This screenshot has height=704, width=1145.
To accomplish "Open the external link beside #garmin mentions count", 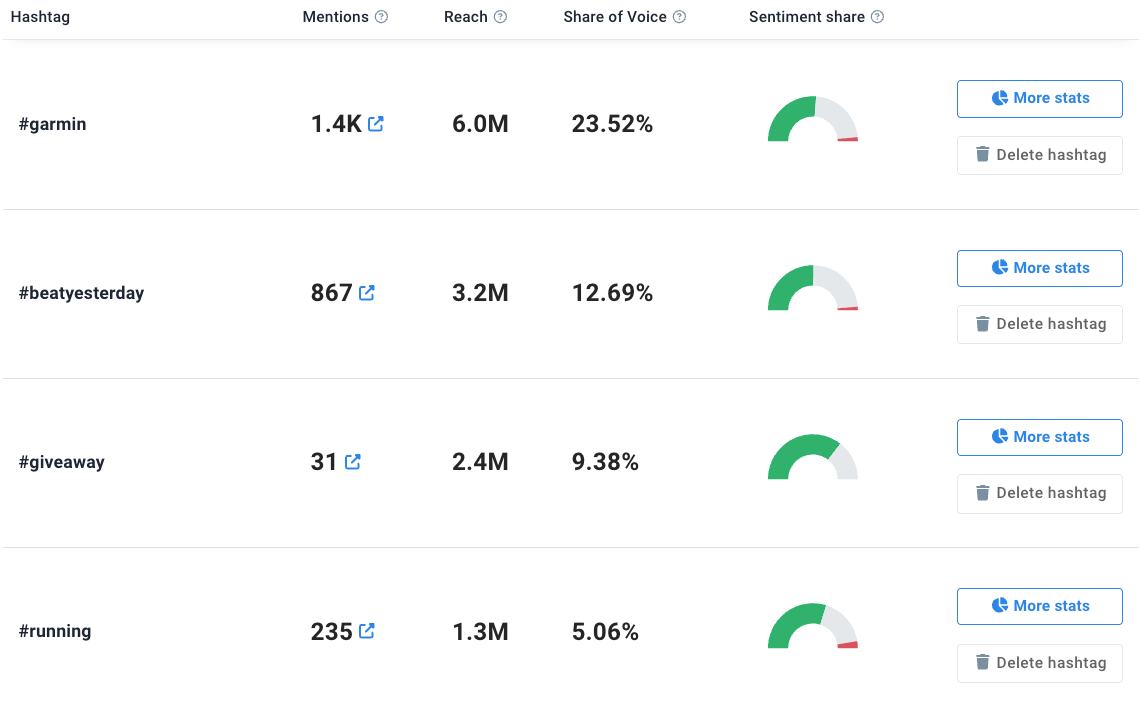I will tap(375, 123).
